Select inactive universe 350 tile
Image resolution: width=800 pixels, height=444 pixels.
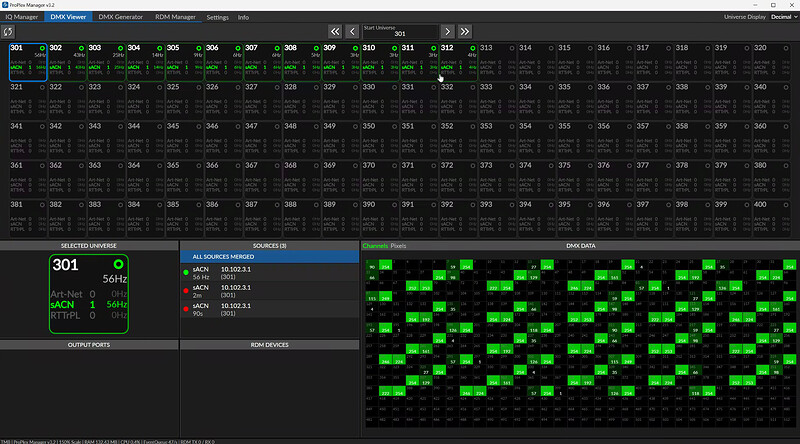point(381,141)
